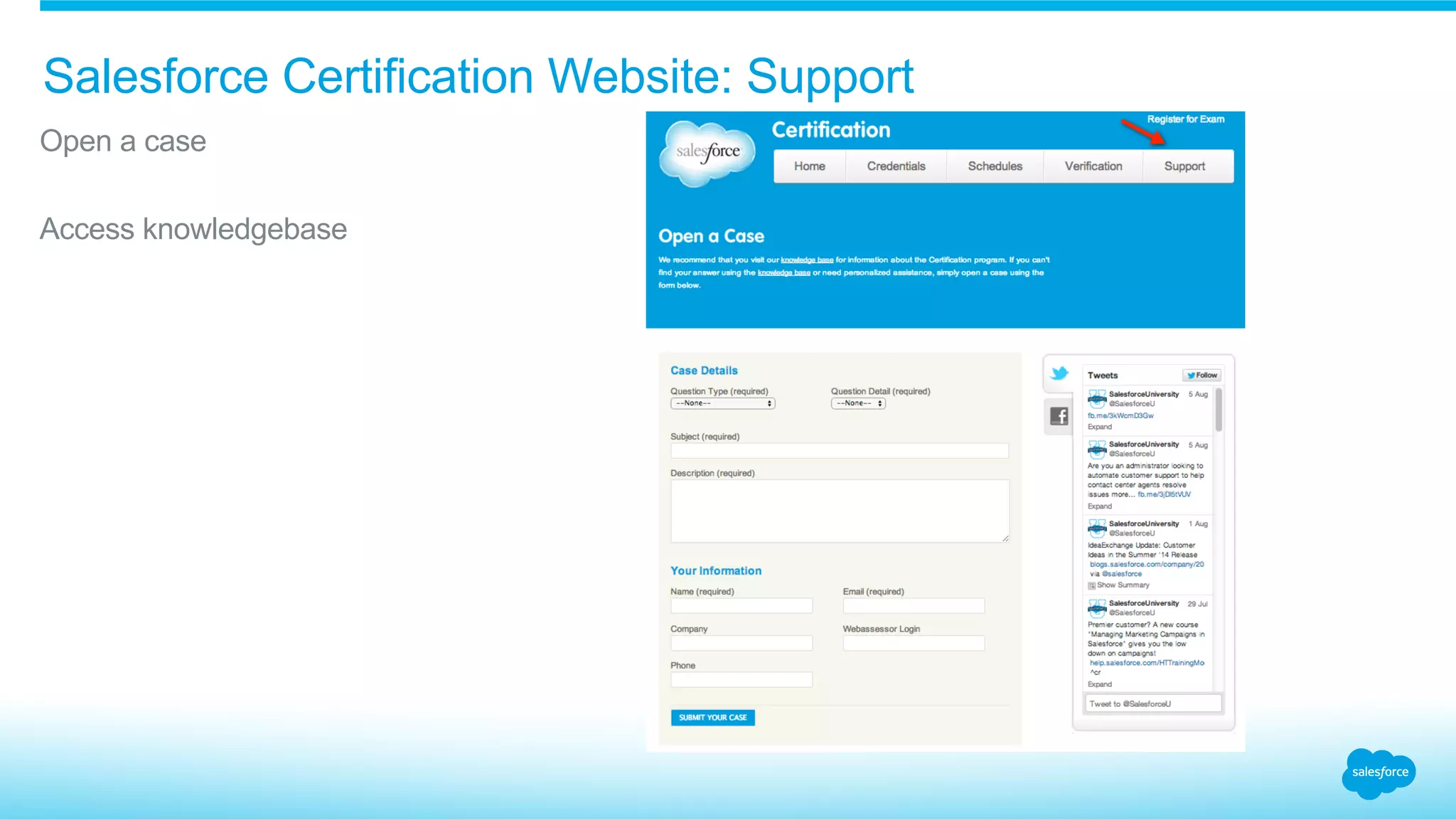
Task: Open the Question Type dropdown
Action: coord(722,403)
